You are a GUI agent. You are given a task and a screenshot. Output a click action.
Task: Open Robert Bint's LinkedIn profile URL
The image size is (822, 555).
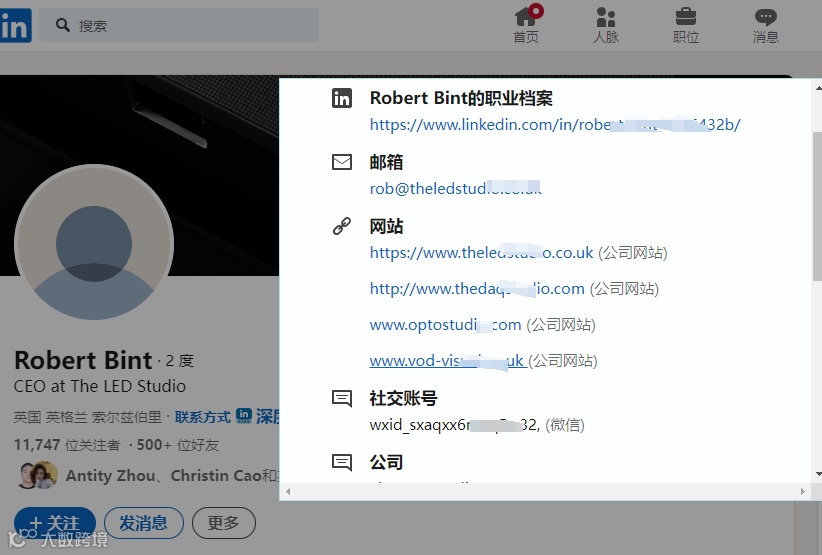click(x=555, y=125)
